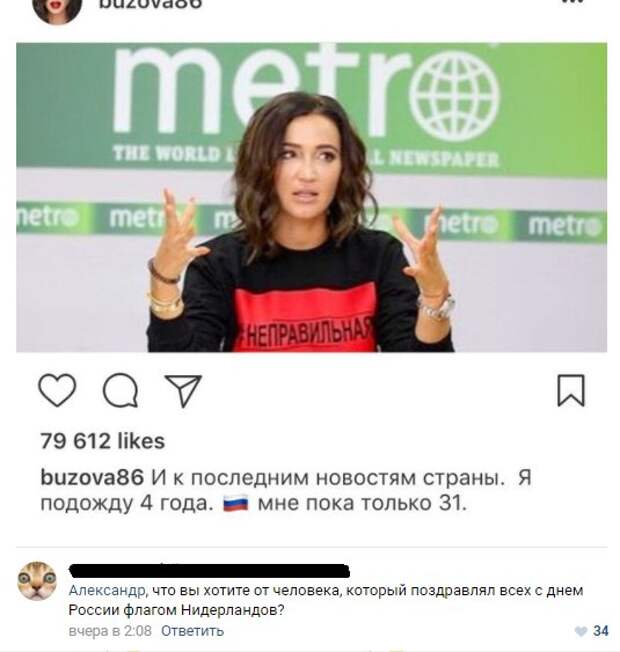
Task: Click the blacked-out commenter name
Action: tap(209, 570)
